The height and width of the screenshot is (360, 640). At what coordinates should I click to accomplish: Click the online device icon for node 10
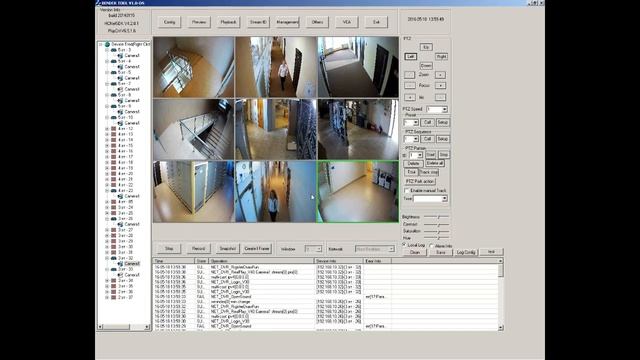[114, 118]
